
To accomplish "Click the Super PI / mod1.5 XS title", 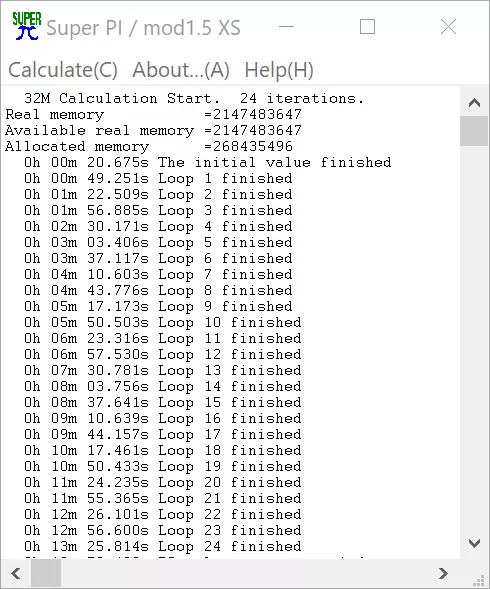I will pos(143,28).
